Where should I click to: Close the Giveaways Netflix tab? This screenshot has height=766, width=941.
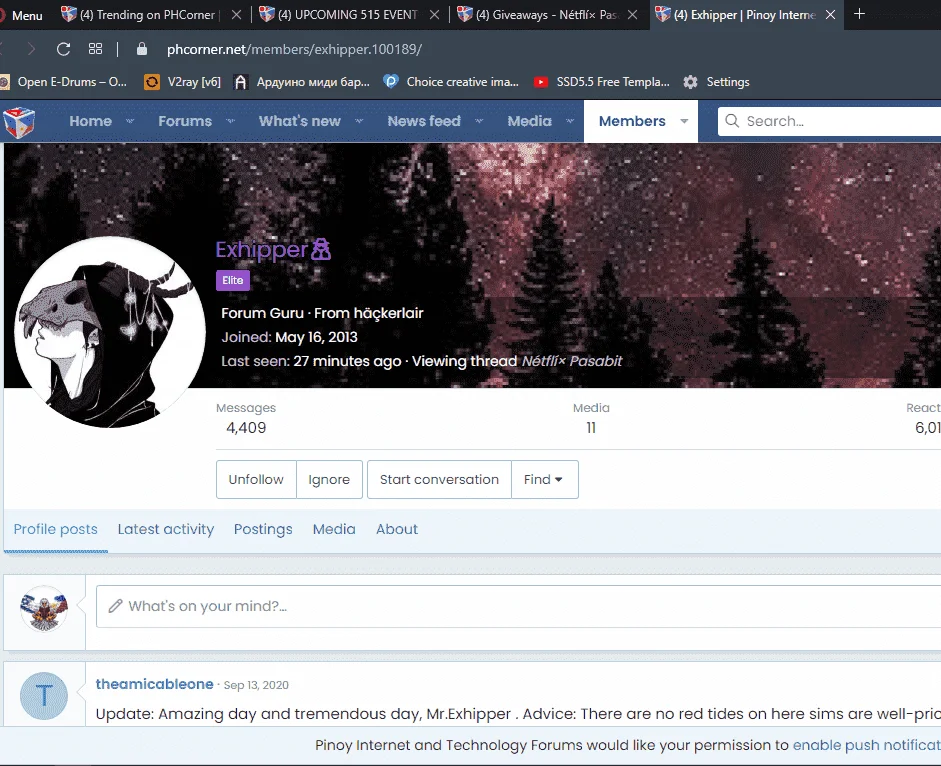click(x=633, y=14)
